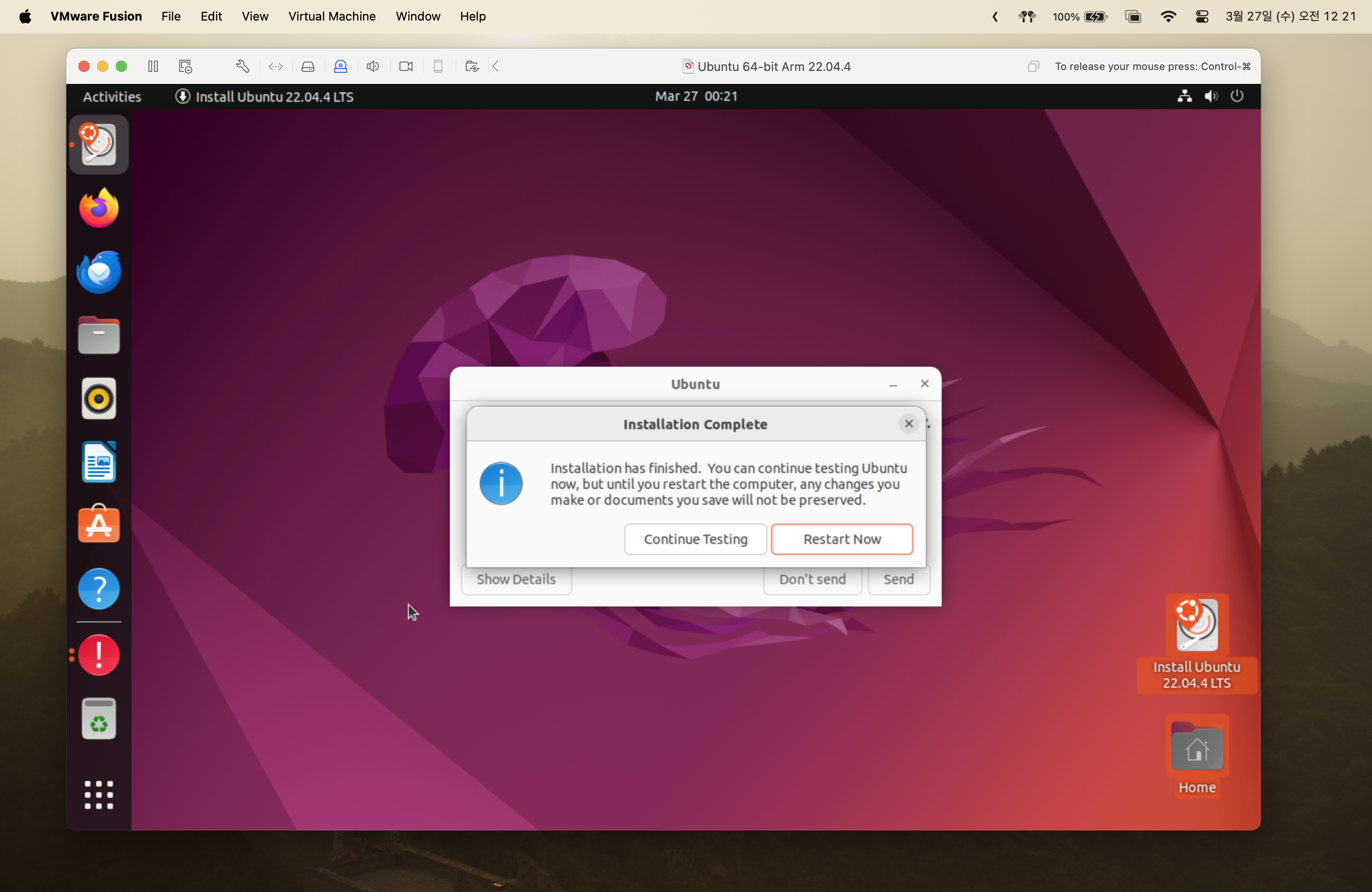Click the VMware sound toolbar icon
Image resolution: width=1372 pixels, height=892 pixels.
click(372, 66)
